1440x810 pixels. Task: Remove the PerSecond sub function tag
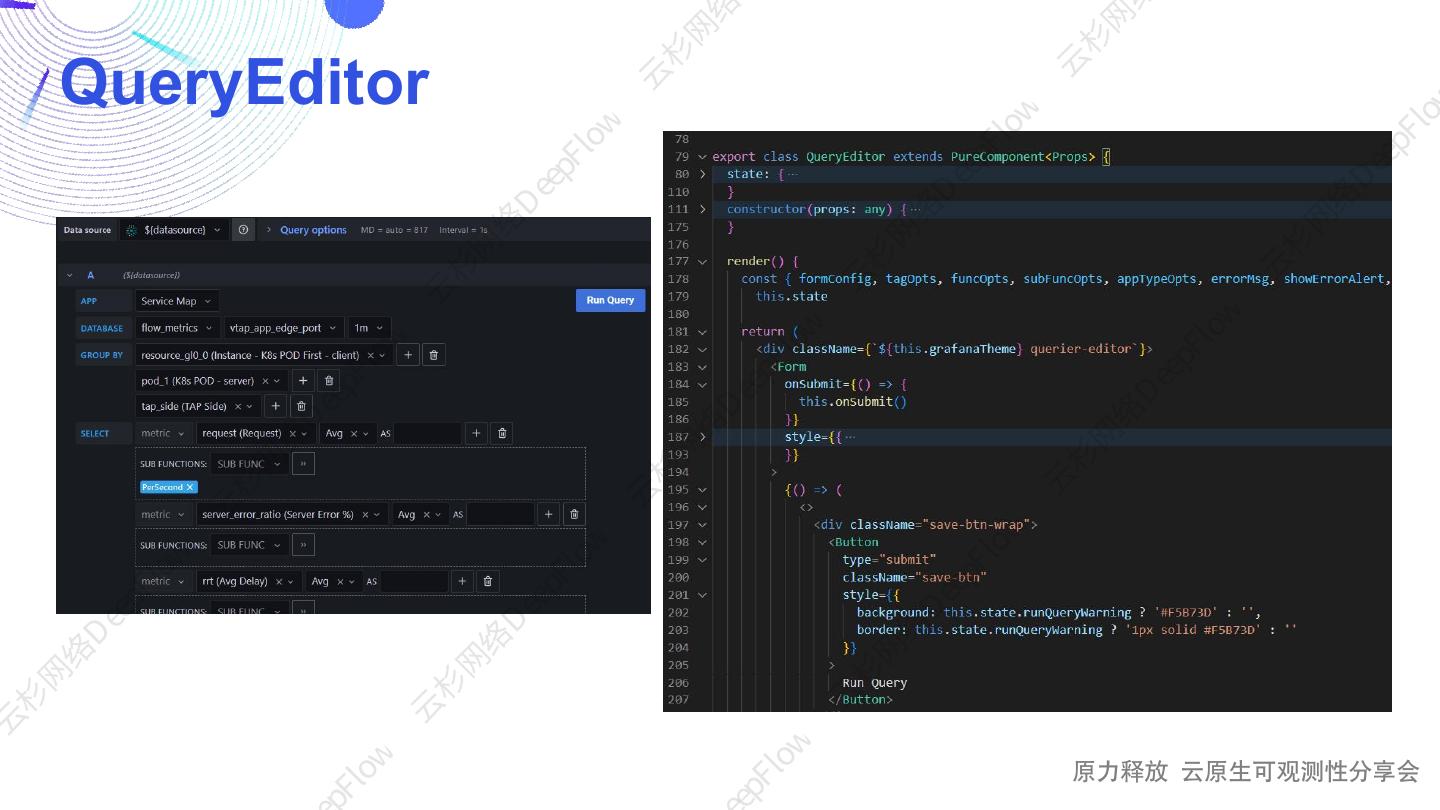(190, 487)
